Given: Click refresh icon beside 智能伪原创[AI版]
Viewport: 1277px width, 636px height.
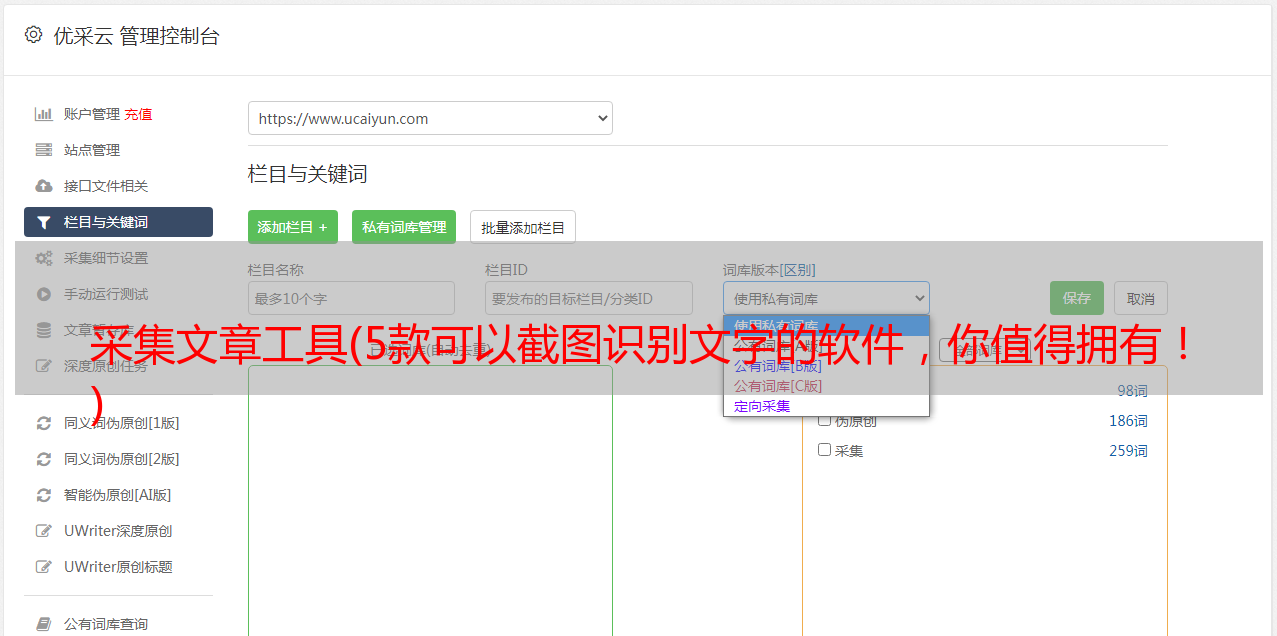Looking at the screenshot, I should coord(43,495).
